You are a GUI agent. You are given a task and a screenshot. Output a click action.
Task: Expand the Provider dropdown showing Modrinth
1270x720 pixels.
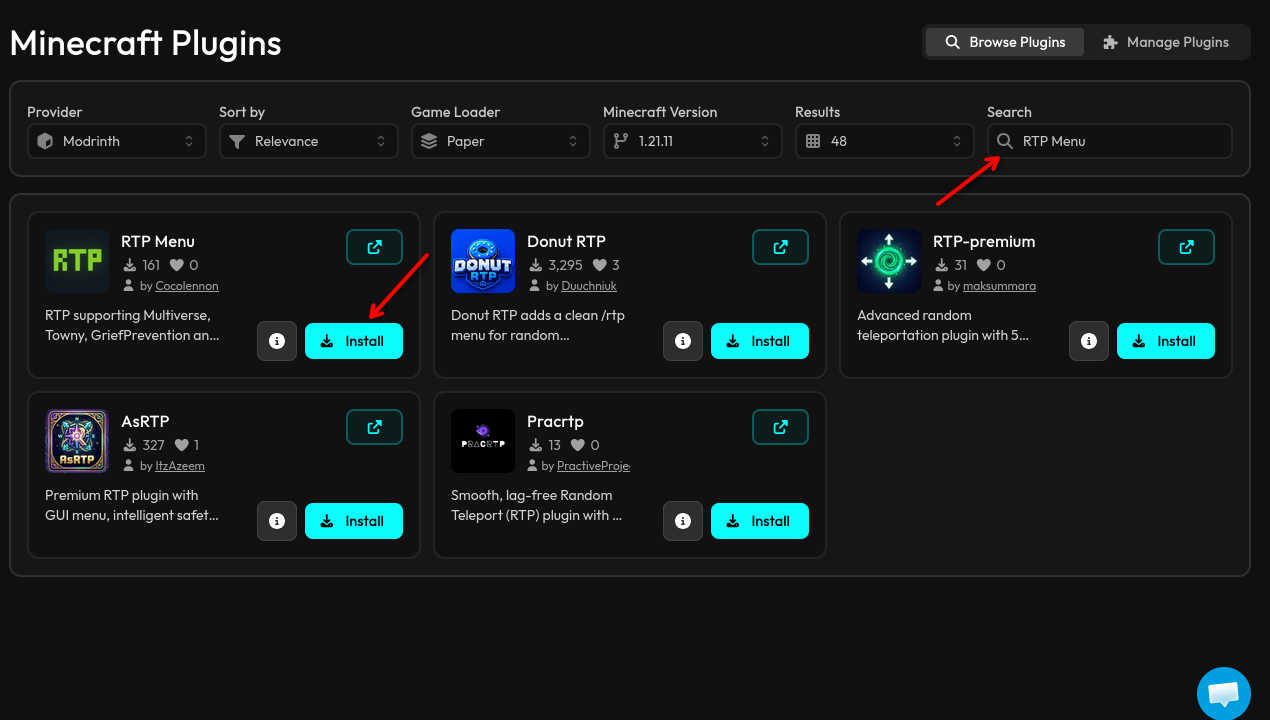coord(115,141)
